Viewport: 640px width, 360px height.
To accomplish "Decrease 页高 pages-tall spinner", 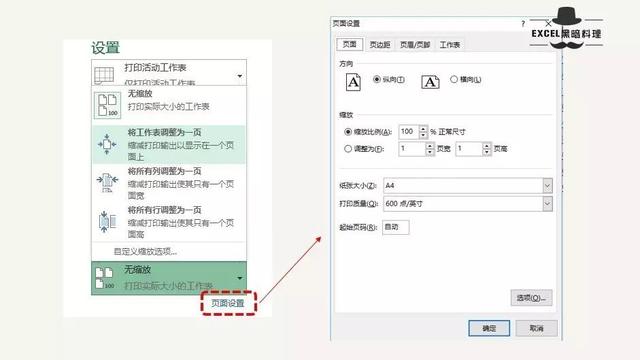I will click(487, 152).
